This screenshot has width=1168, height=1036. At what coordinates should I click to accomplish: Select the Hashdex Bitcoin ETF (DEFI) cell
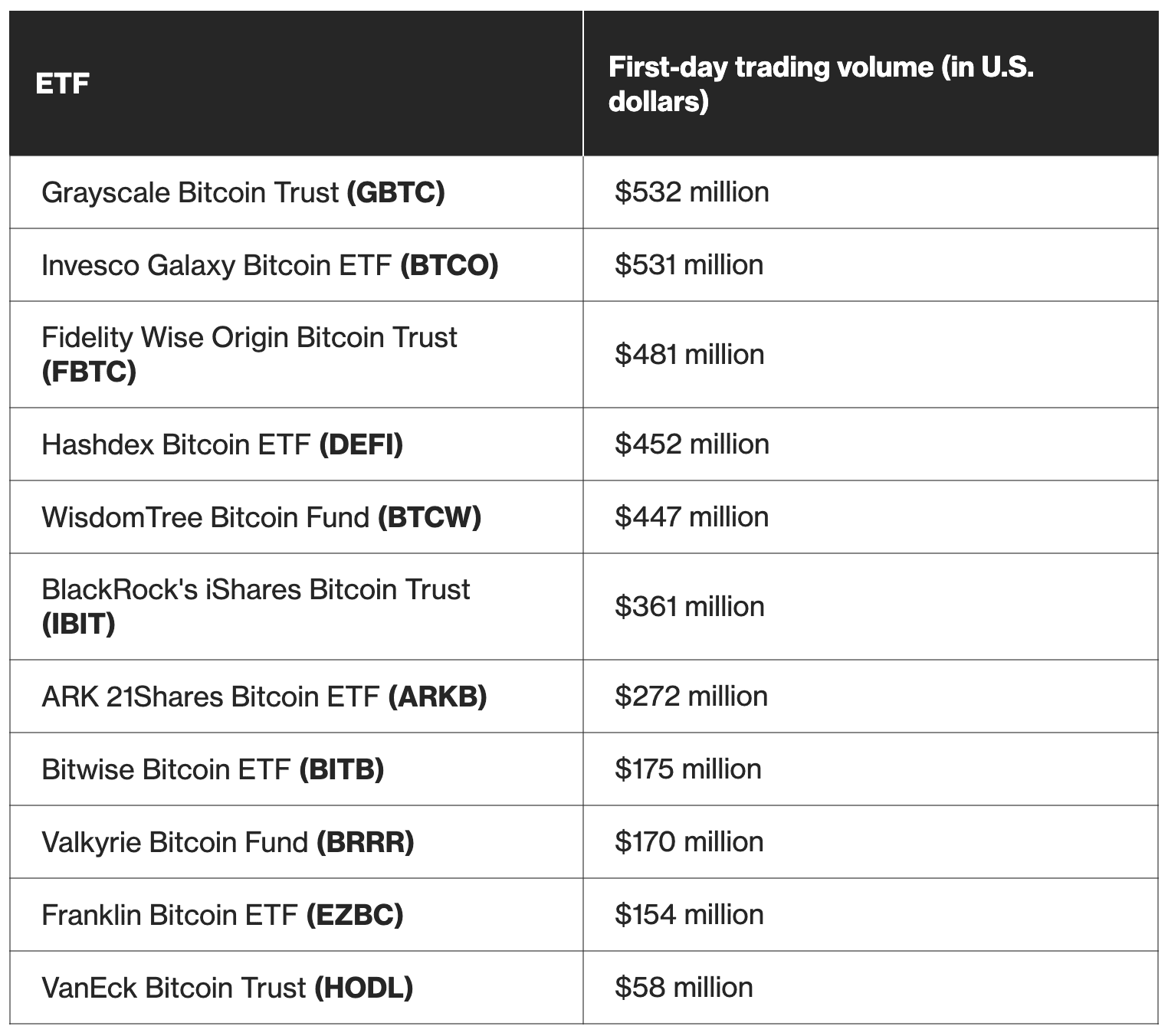(222, 444)
